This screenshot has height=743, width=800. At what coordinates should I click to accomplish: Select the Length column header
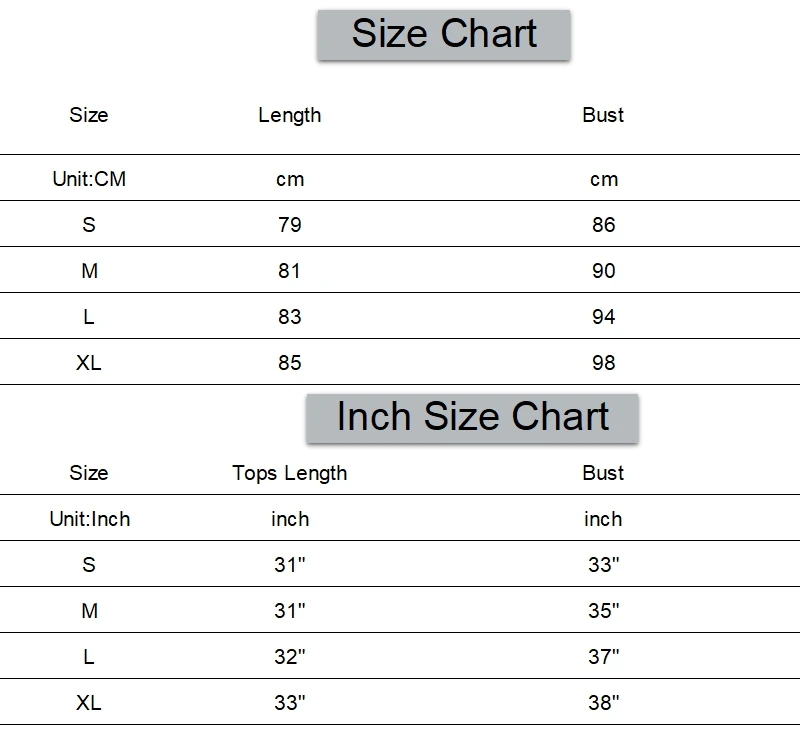pos(289,115)
